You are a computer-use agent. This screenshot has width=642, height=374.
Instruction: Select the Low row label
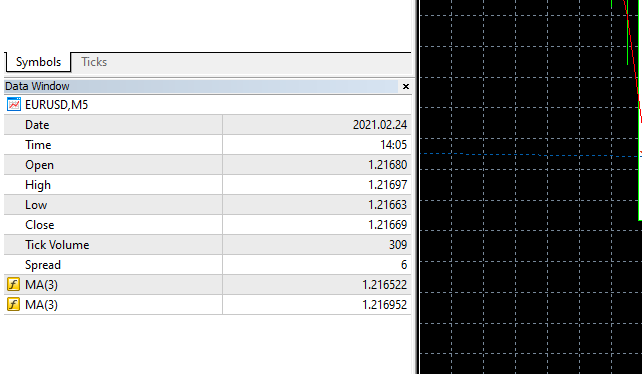pyautogui.click(x=36, y=205)
